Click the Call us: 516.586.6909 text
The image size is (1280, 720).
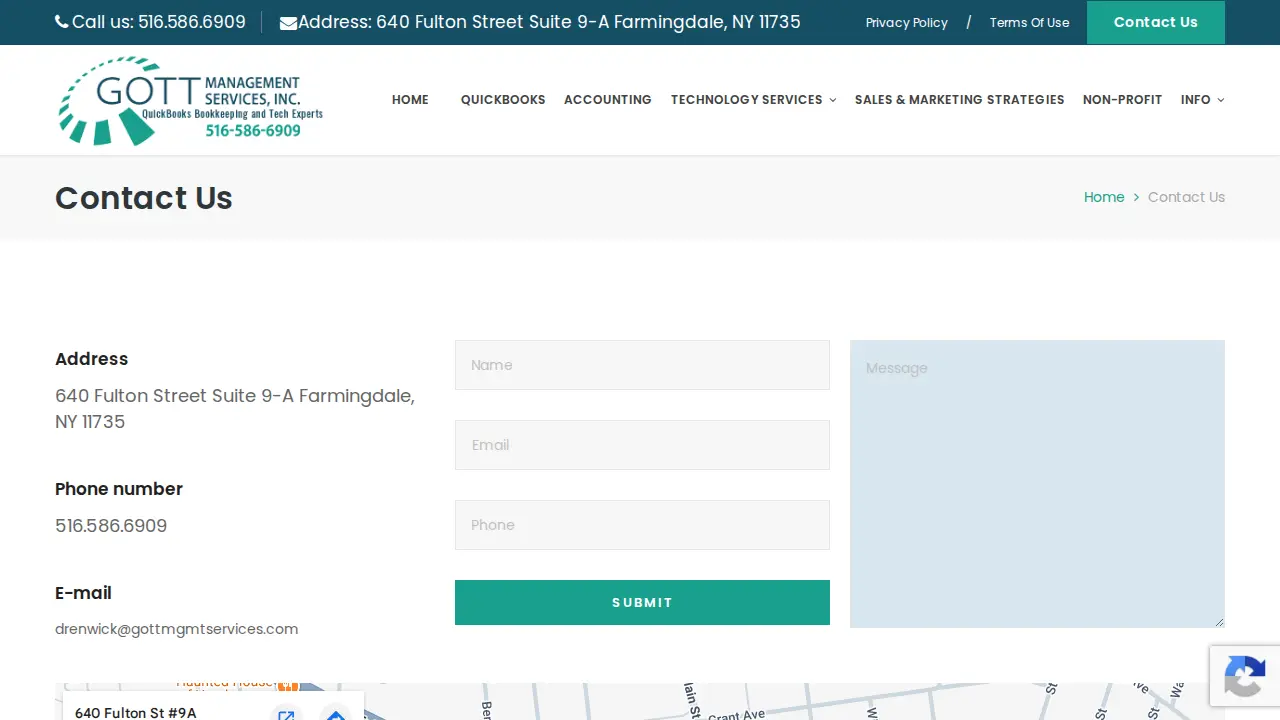tap(158, 22)
